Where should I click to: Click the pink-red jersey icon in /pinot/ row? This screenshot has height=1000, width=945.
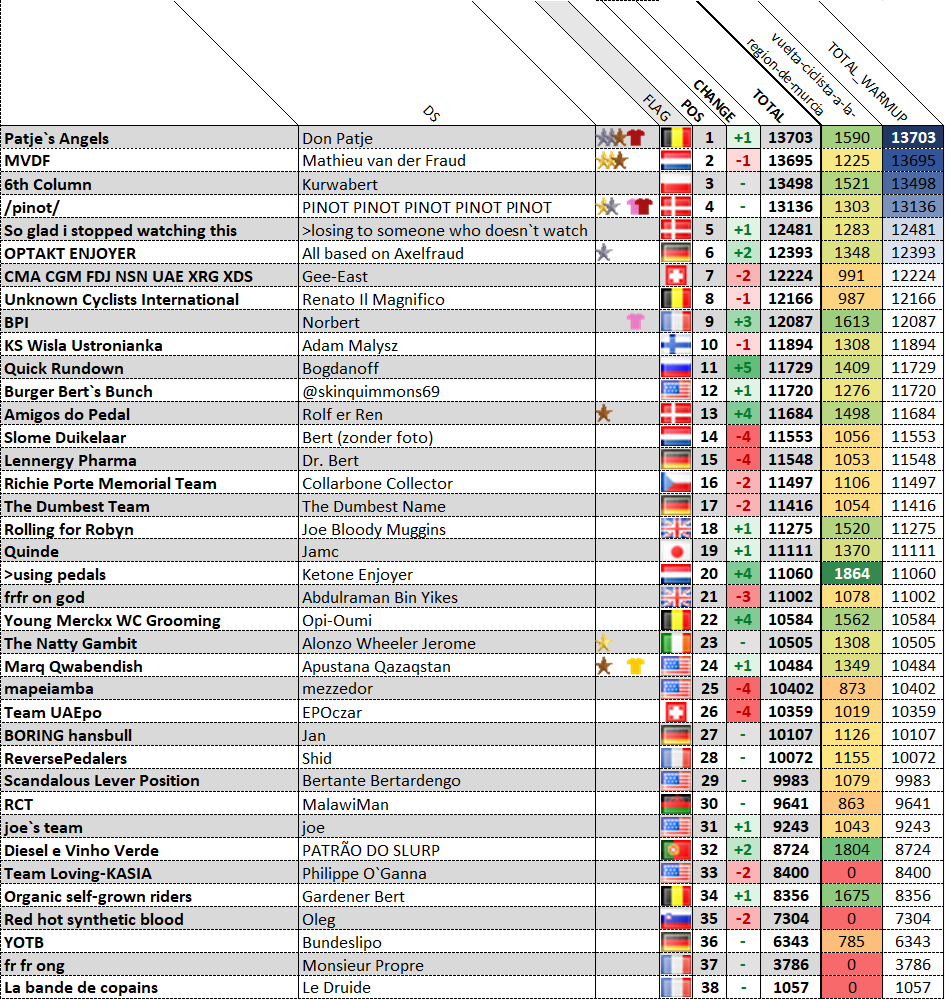[640, 207]
